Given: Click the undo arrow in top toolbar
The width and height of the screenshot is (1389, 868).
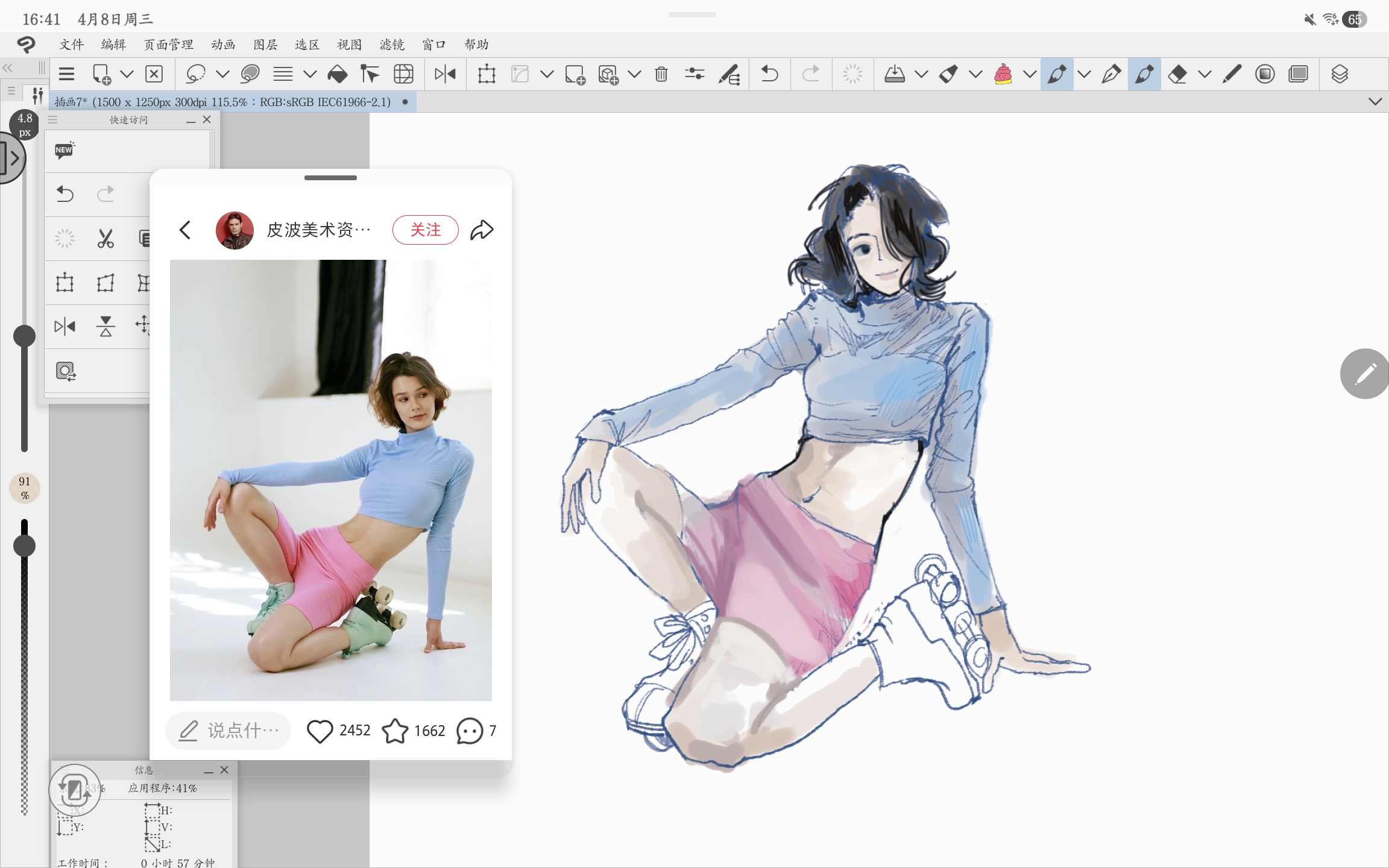Looking at the screenshot, I should pyautogui.click(x=769, y=74).
